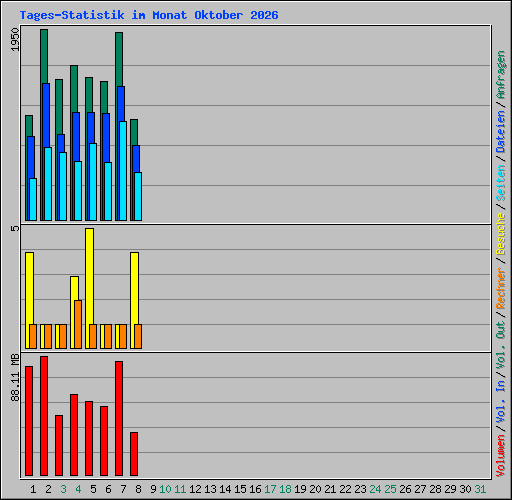Click the cyan Seiten bar for day 6
The height and width of the screenshot is (500, 512).
108,191
